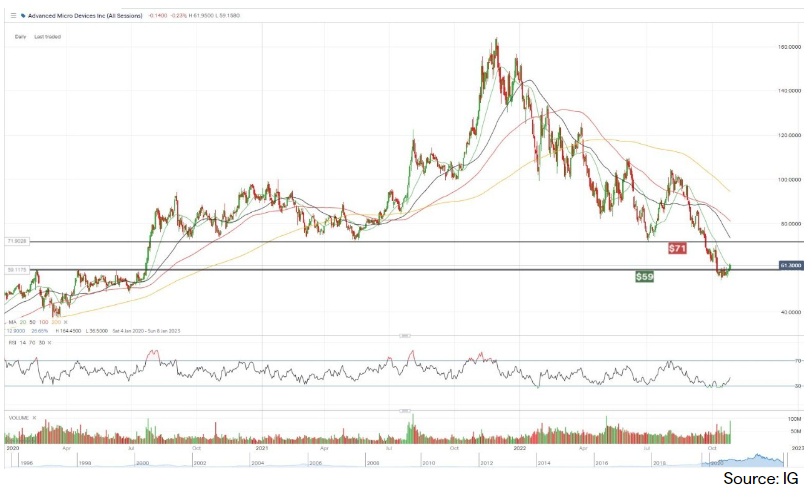Open the Advanced Micro Devices Inc instrument selector
812x497 pixels.
click(85, 16)
